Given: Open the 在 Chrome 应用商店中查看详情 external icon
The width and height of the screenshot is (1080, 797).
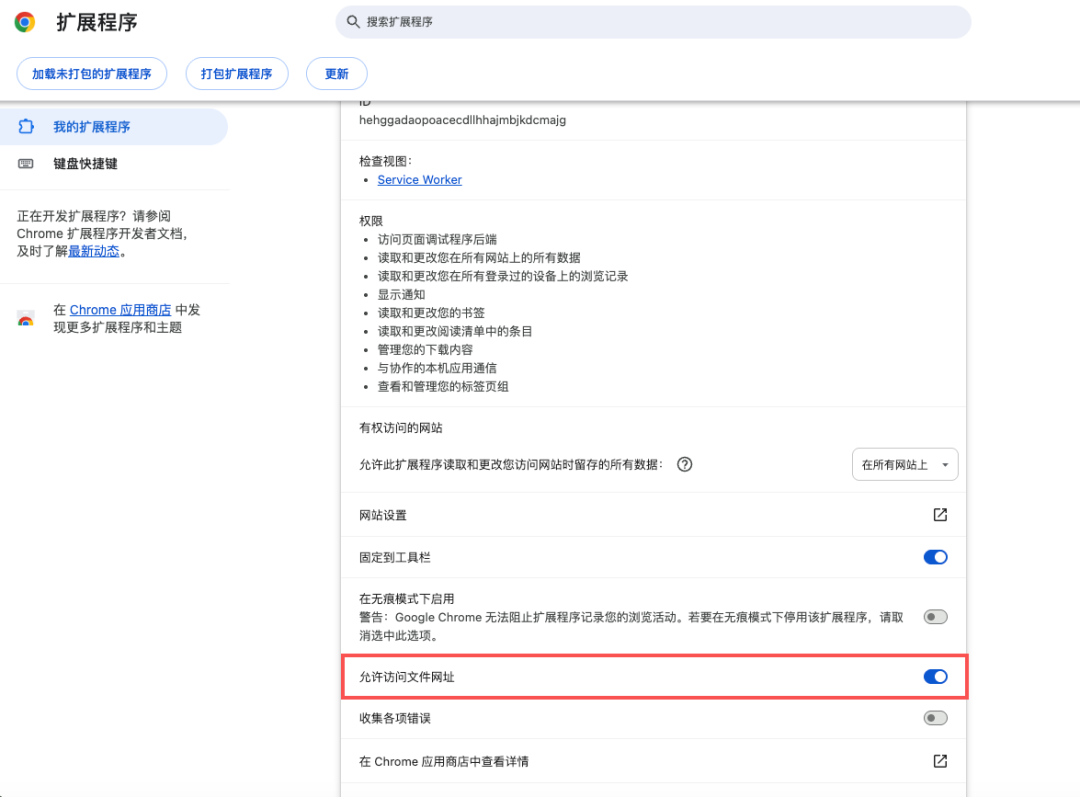Looking at the screenshot, I should point(940,761).
